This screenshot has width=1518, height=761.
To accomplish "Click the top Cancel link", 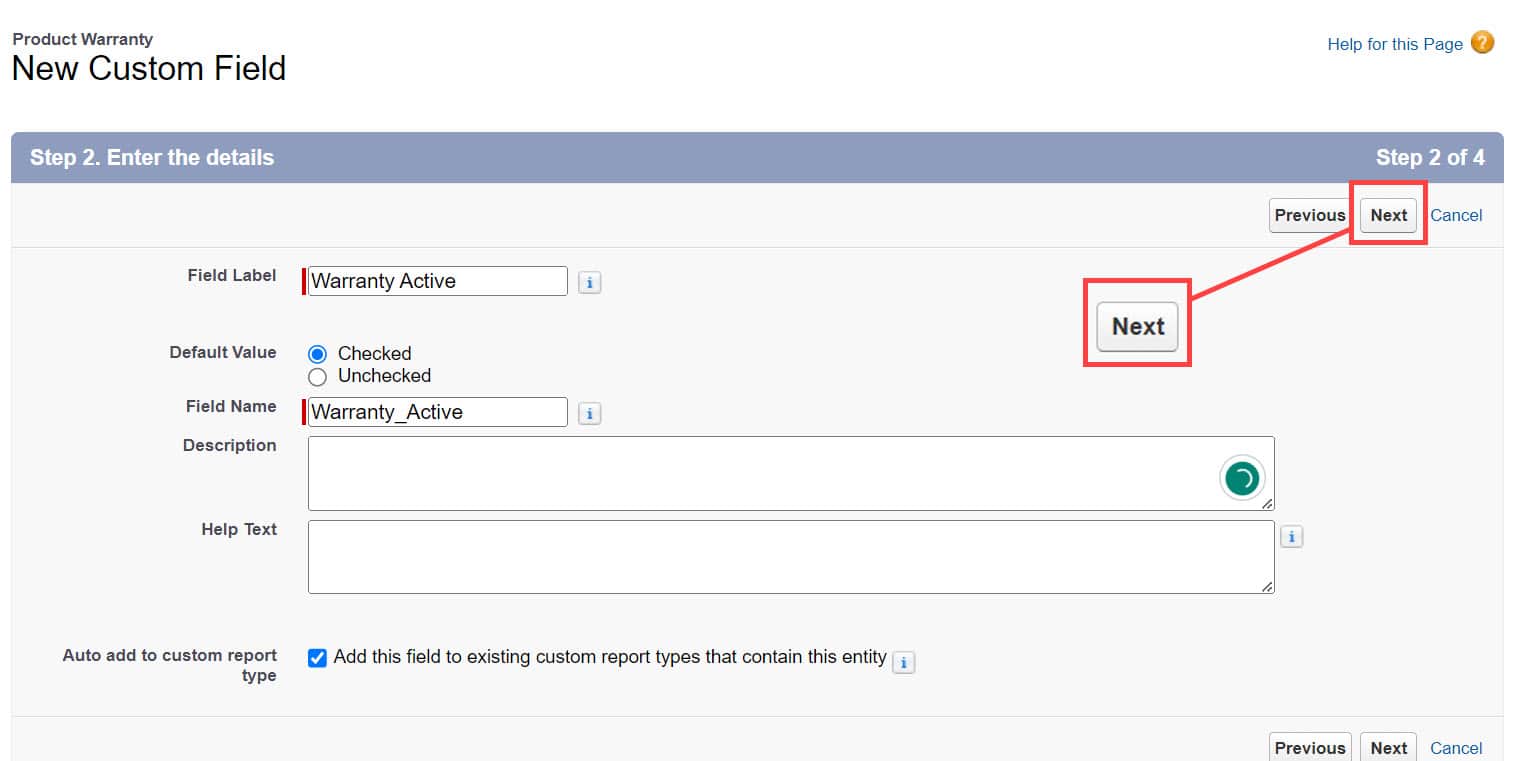I will [1456, 215].
